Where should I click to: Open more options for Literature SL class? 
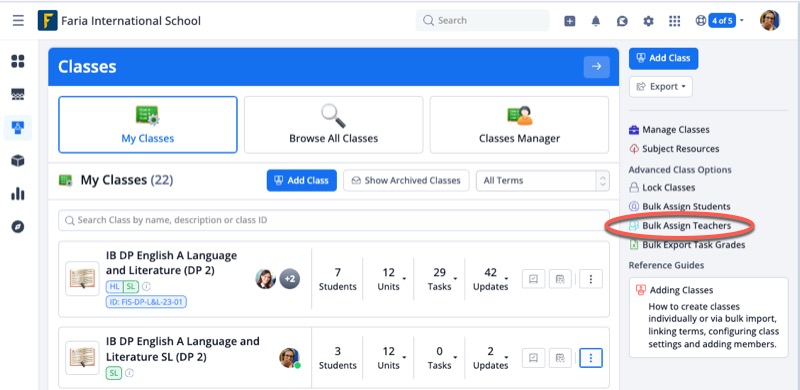pyautogui.click(x=591, y=358)
